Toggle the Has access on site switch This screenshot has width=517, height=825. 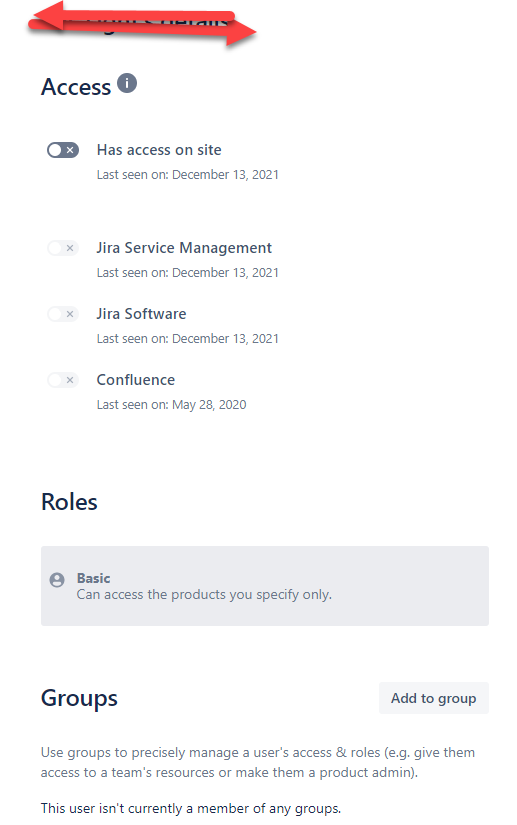(63, 150)
